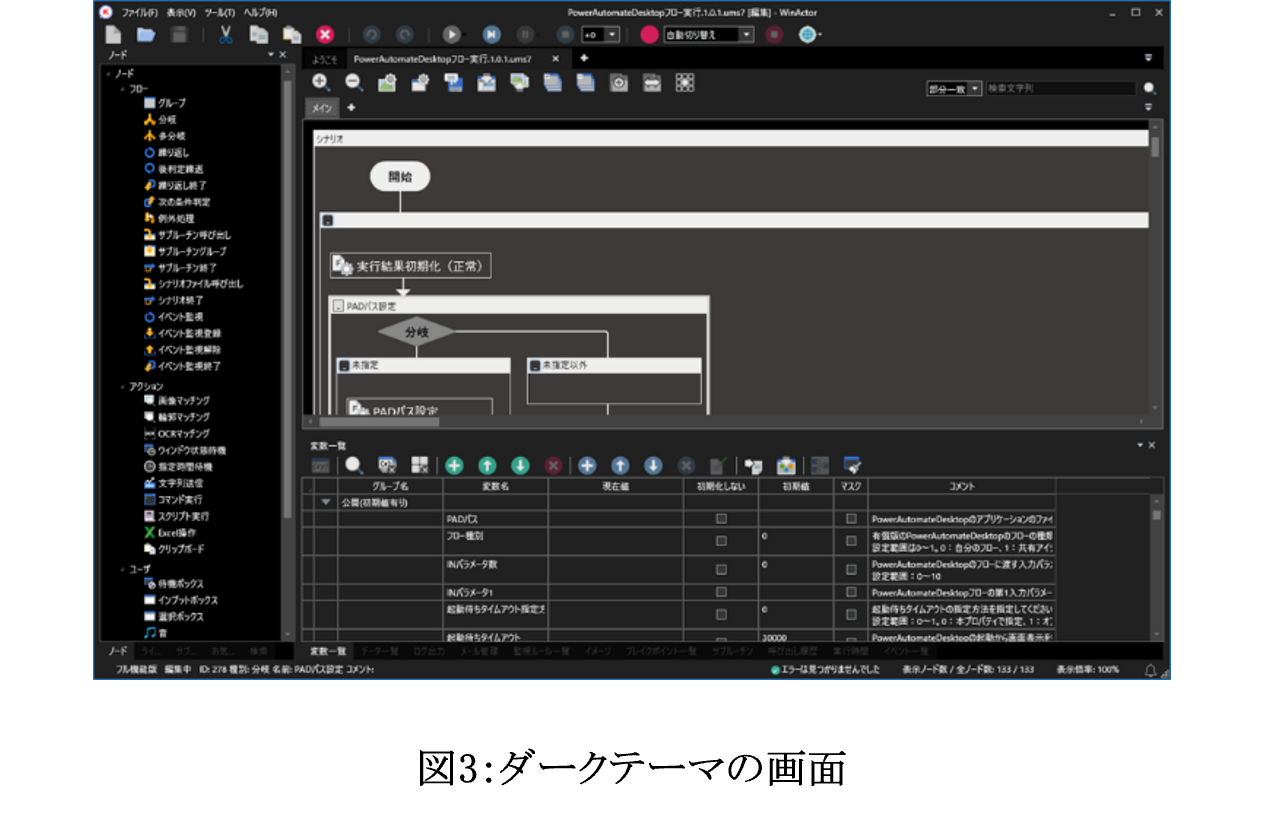This screenshot has height=815, width=1263.
Task: Toggle 初期化しない checkbox for フロー種別 row
Action: point(721,541)
